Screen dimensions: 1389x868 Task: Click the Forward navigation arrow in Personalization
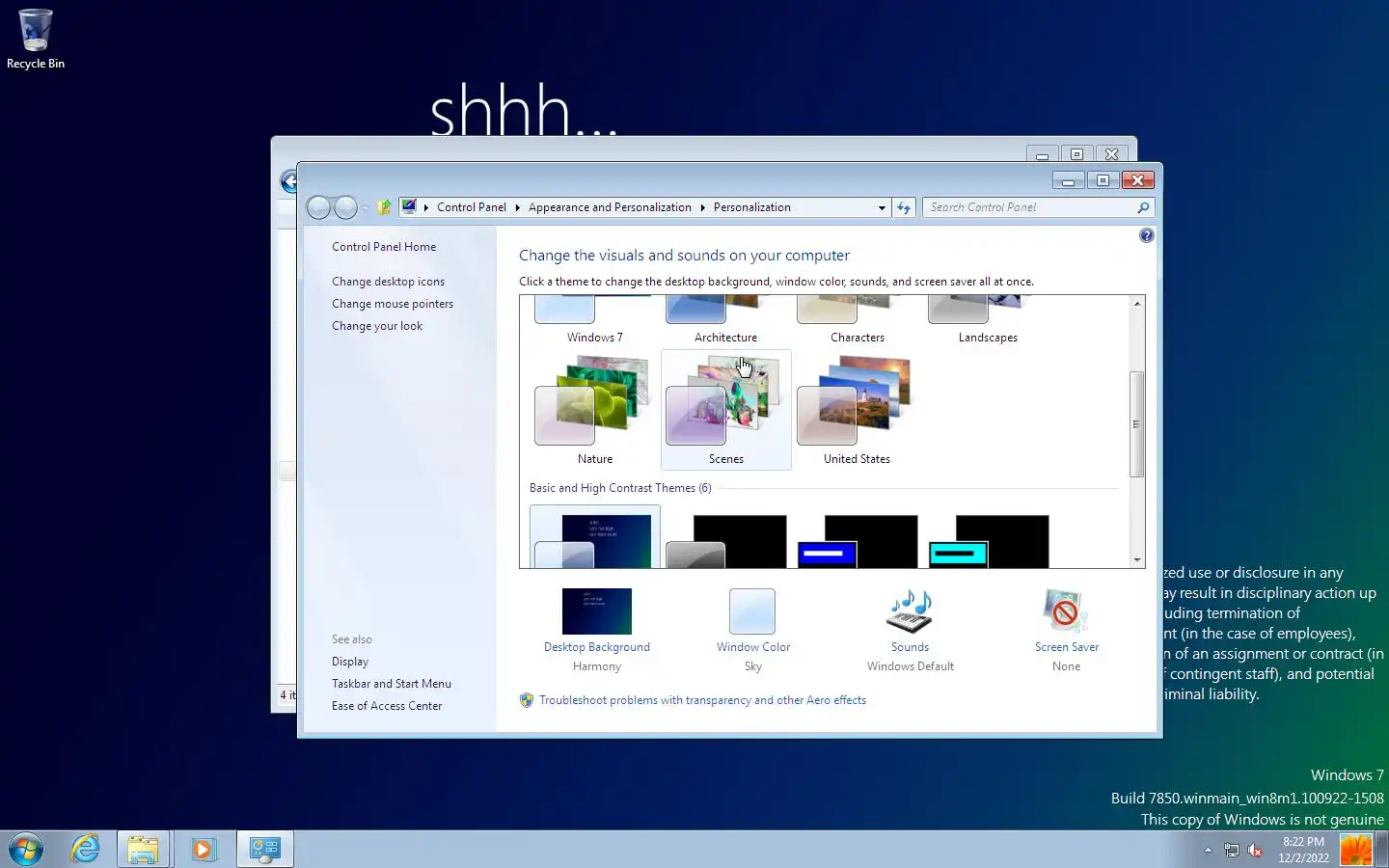click(345, 207)
